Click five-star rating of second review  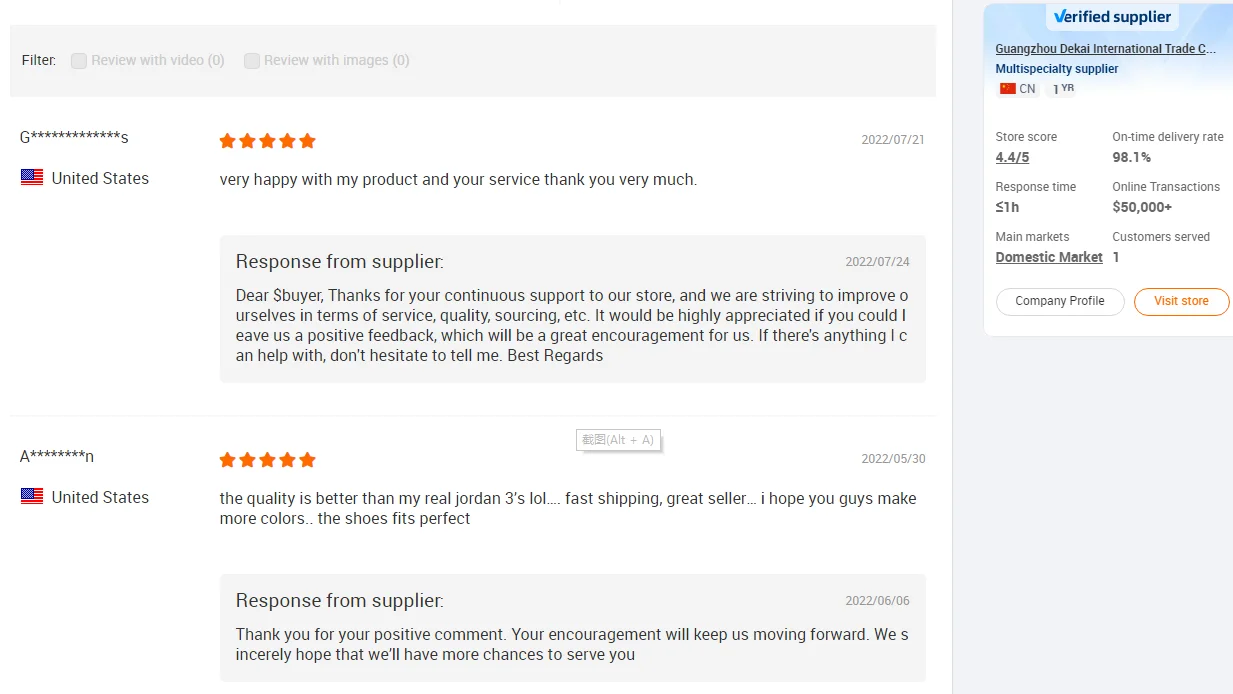[x=267, y=460]
